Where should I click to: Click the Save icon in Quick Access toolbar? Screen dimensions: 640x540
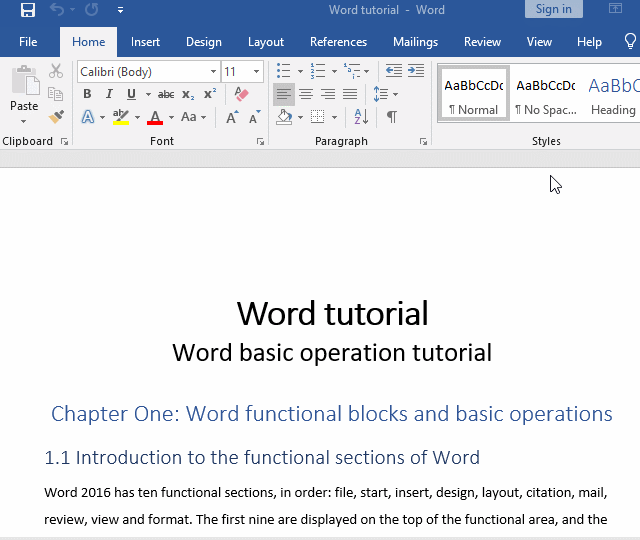point(28,10)
